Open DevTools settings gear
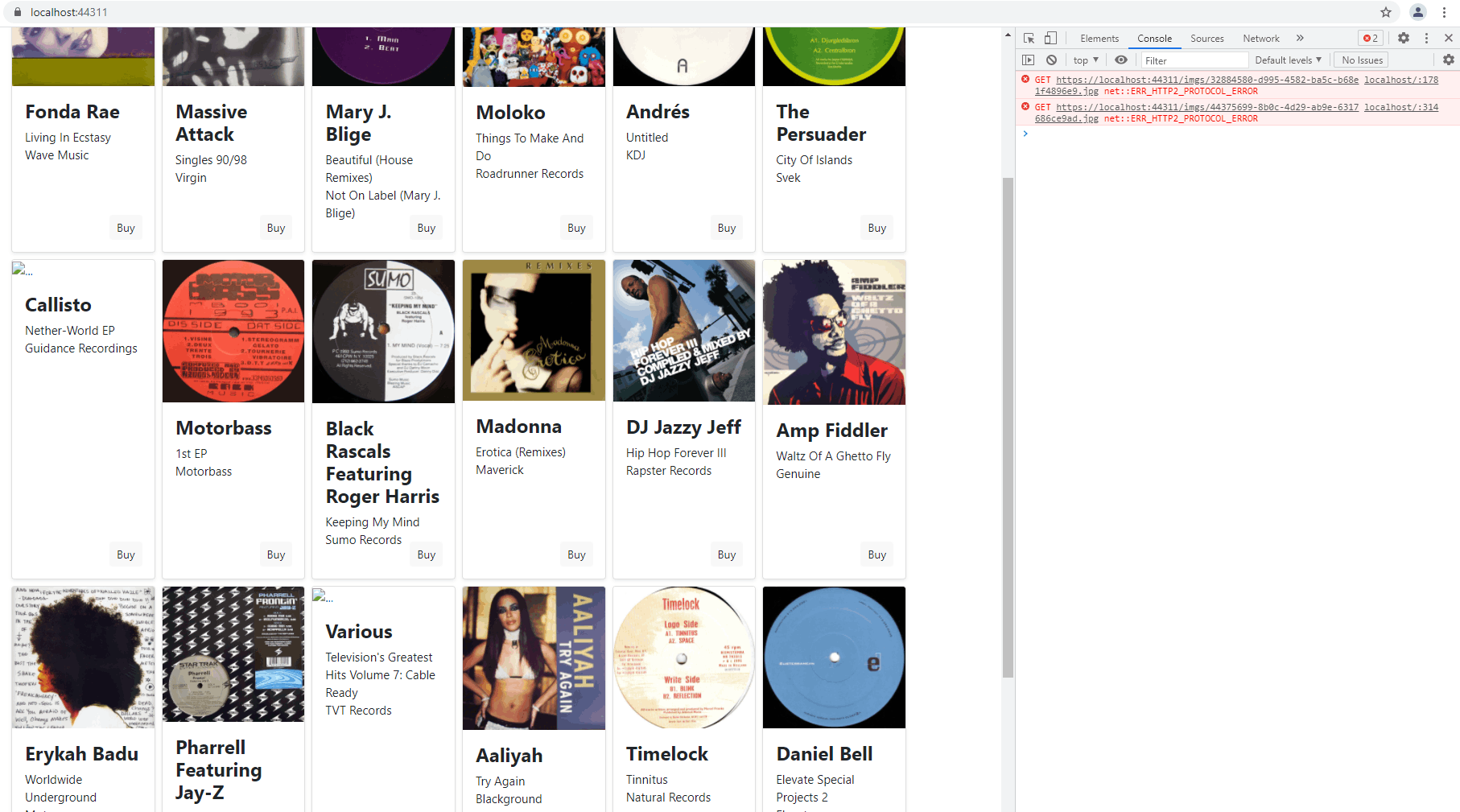The height and width of the screenshot is (812, 1460). 1404,38
